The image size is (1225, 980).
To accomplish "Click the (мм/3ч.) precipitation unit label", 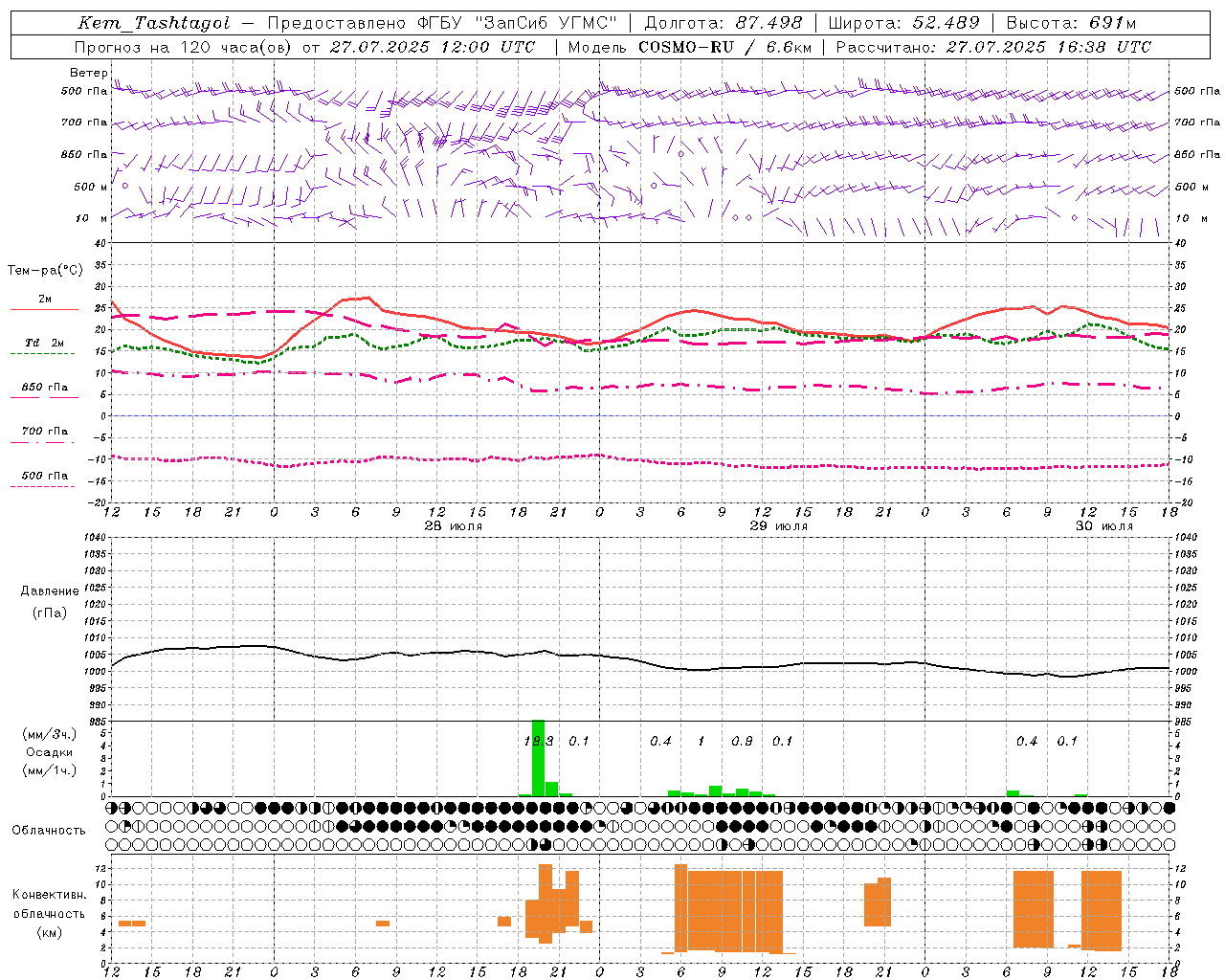I will point(50,734).
